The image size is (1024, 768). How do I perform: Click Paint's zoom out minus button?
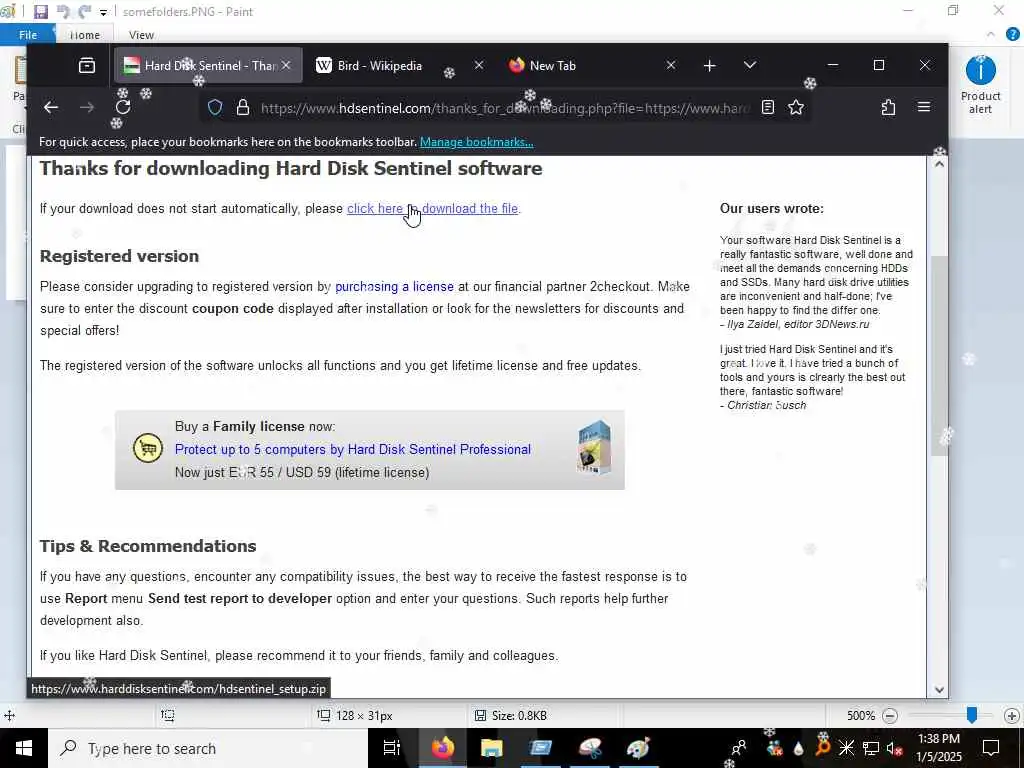(889, 716)
